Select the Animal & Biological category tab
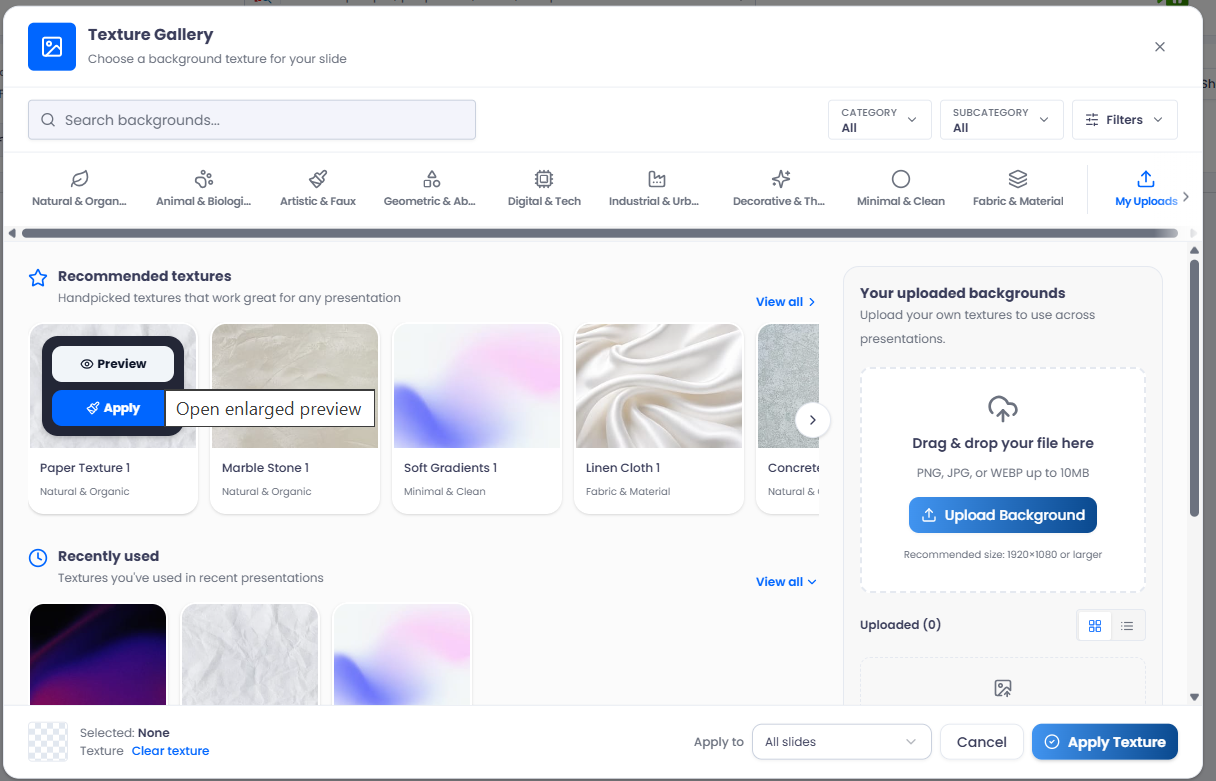 coord(204,188)
